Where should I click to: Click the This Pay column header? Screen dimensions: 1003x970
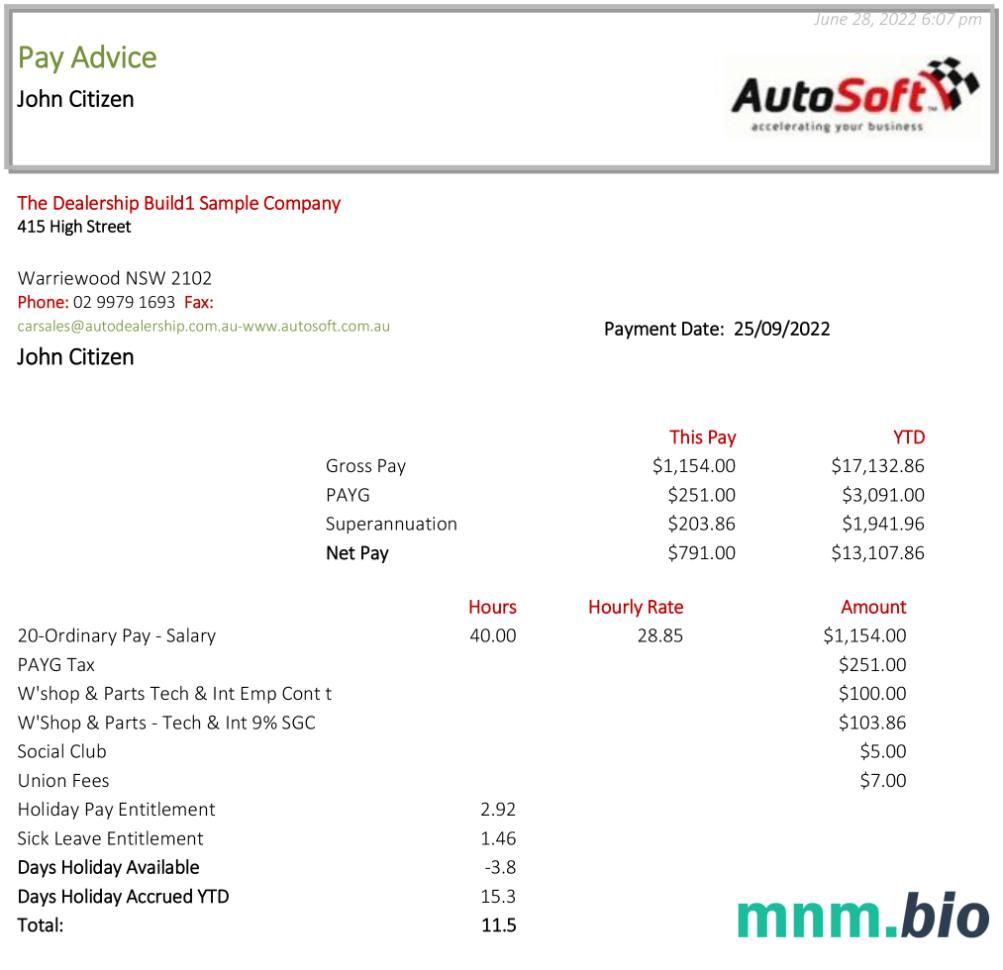click(702, 437)
